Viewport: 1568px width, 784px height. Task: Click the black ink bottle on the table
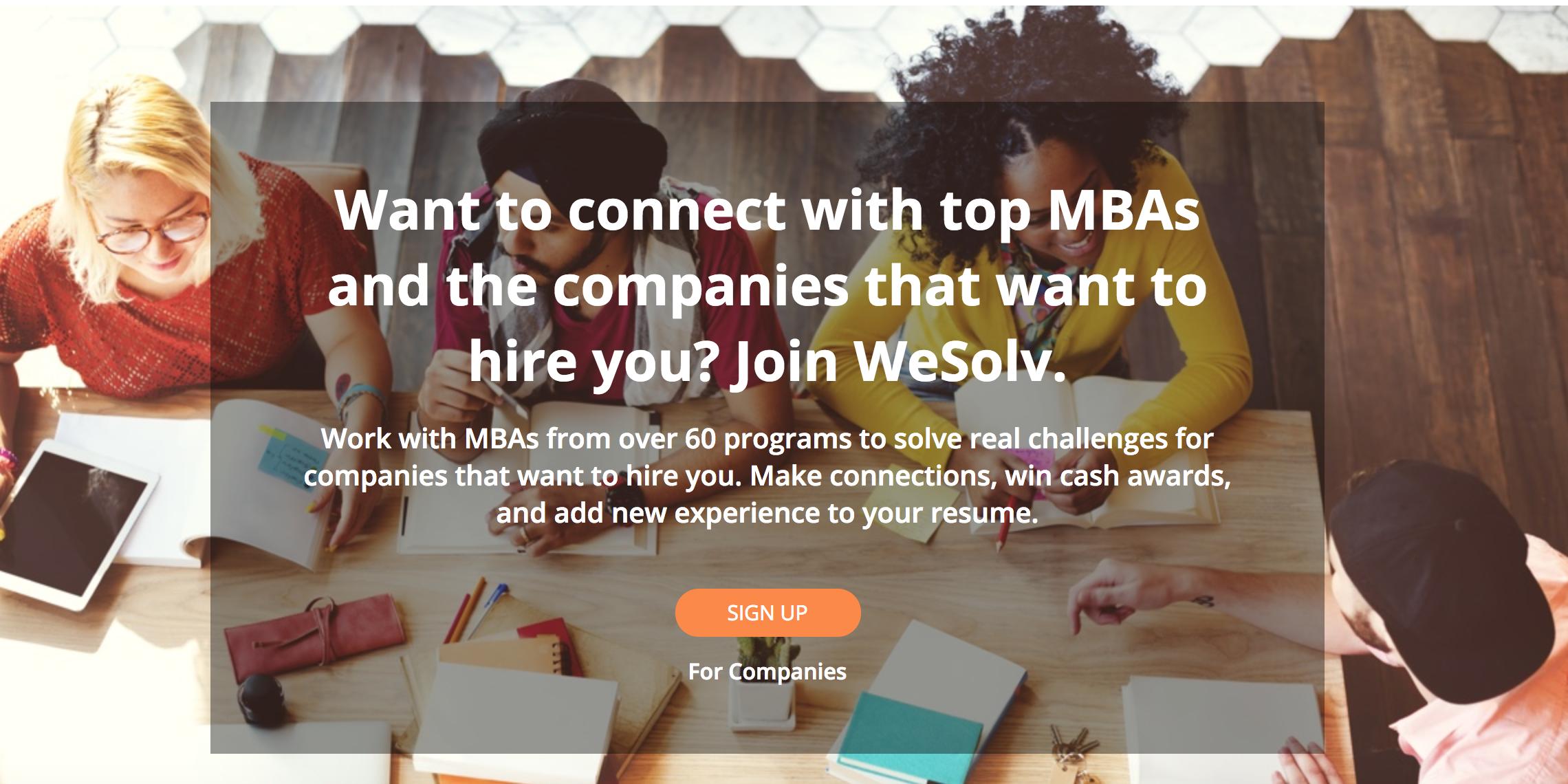point(263,699)
